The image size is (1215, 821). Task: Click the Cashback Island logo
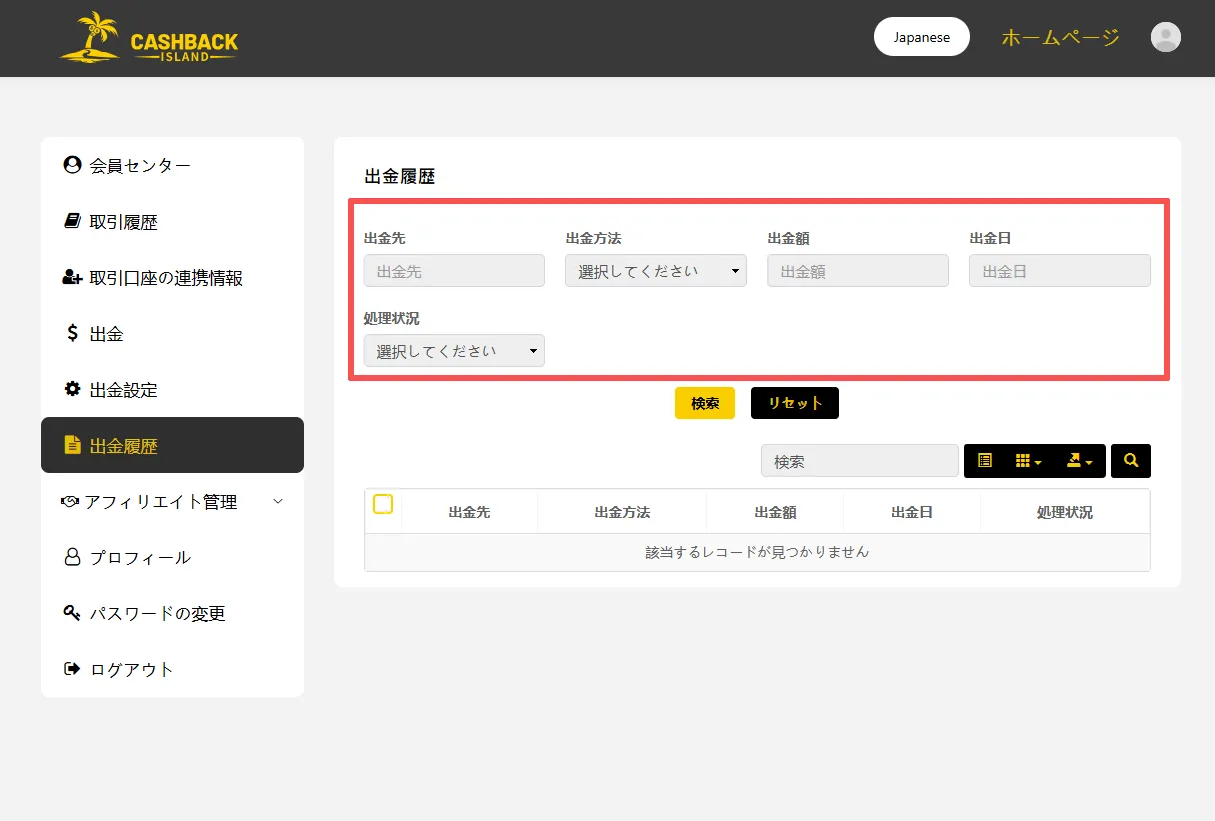click(x=149, y=38)
